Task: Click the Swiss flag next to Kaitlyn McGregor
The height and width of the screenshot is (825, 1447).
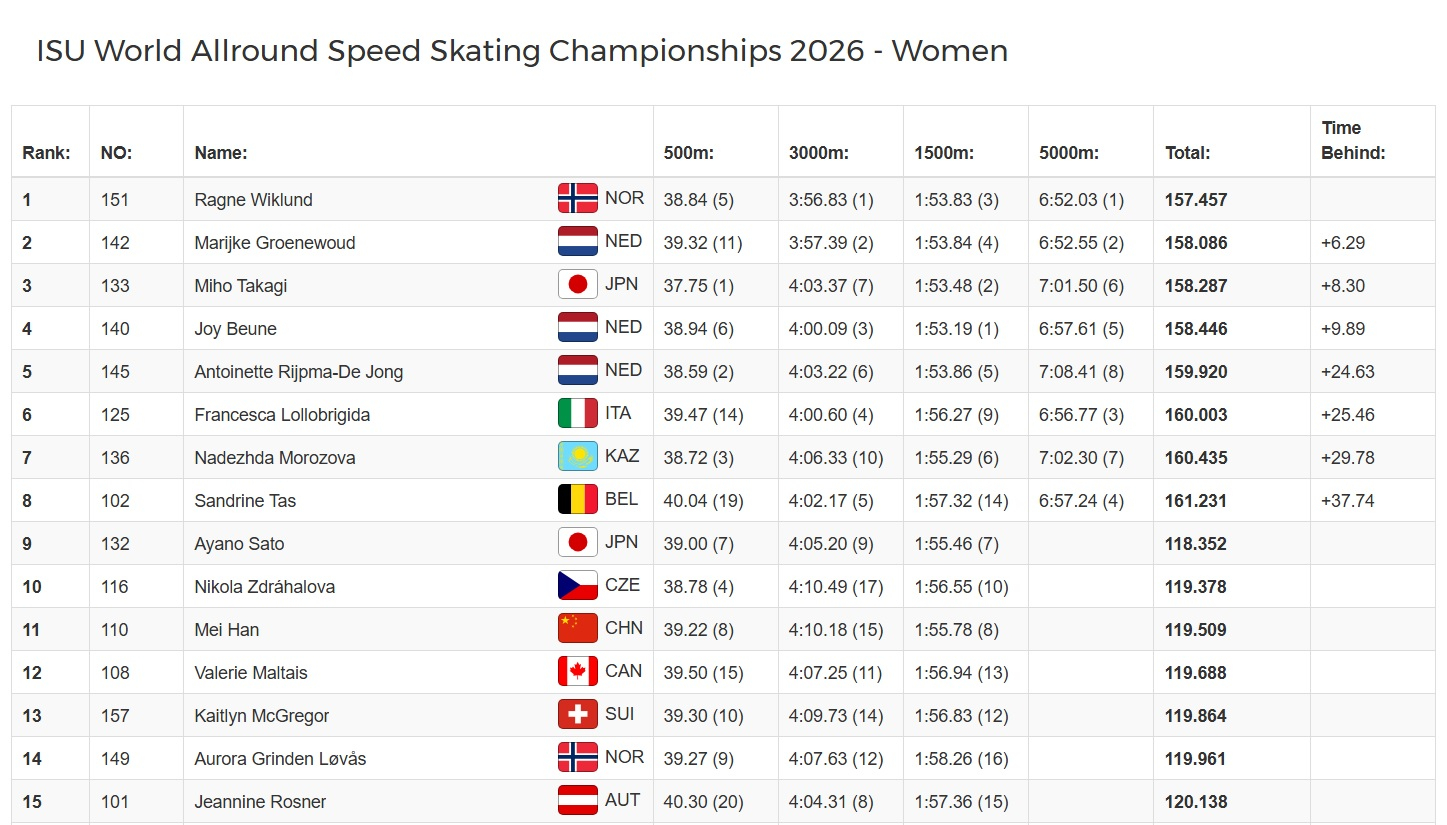Action: pos(578,715)
